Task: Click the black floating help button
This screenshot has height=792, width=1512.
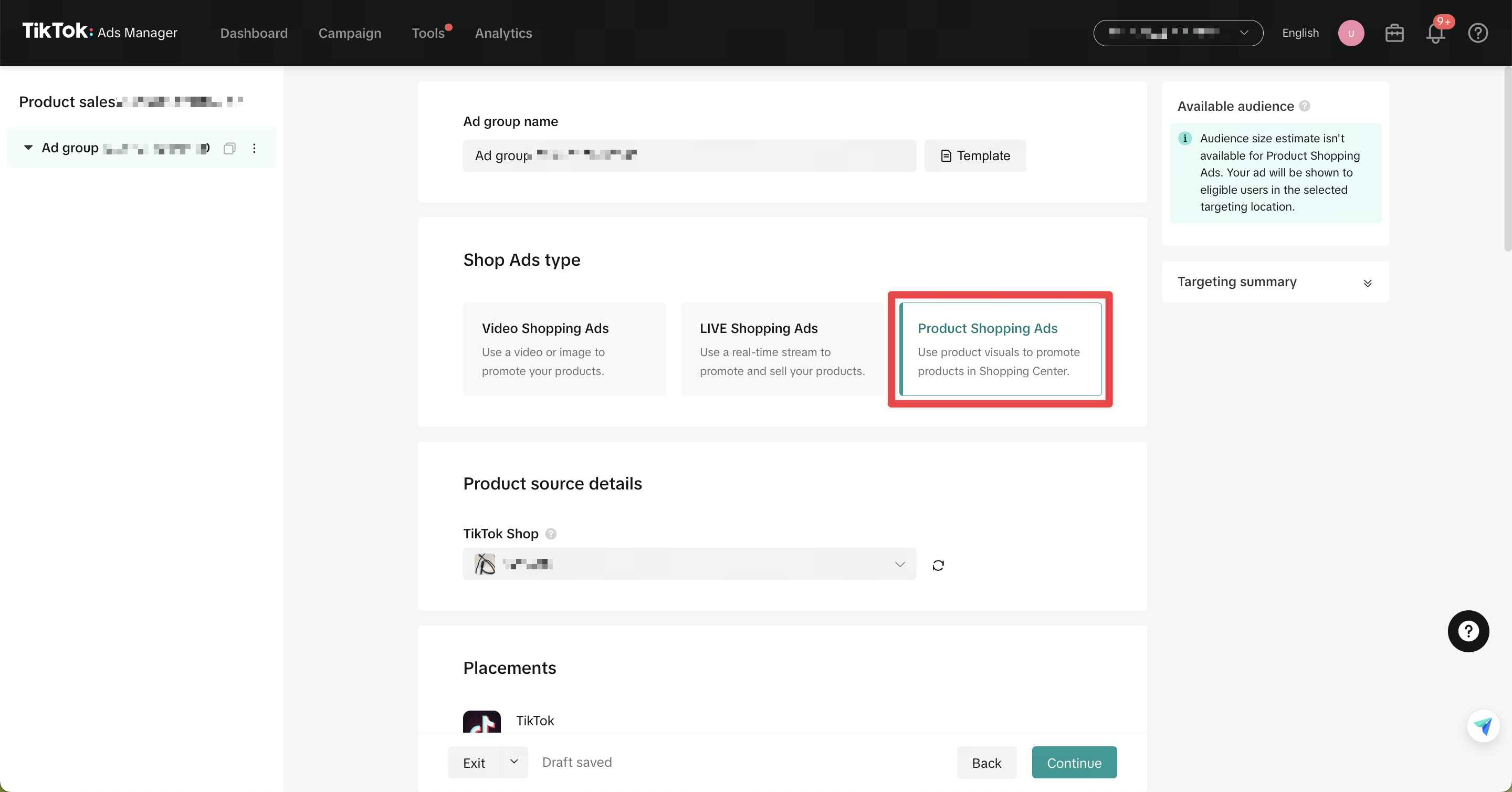Action: coord(1468,631)
